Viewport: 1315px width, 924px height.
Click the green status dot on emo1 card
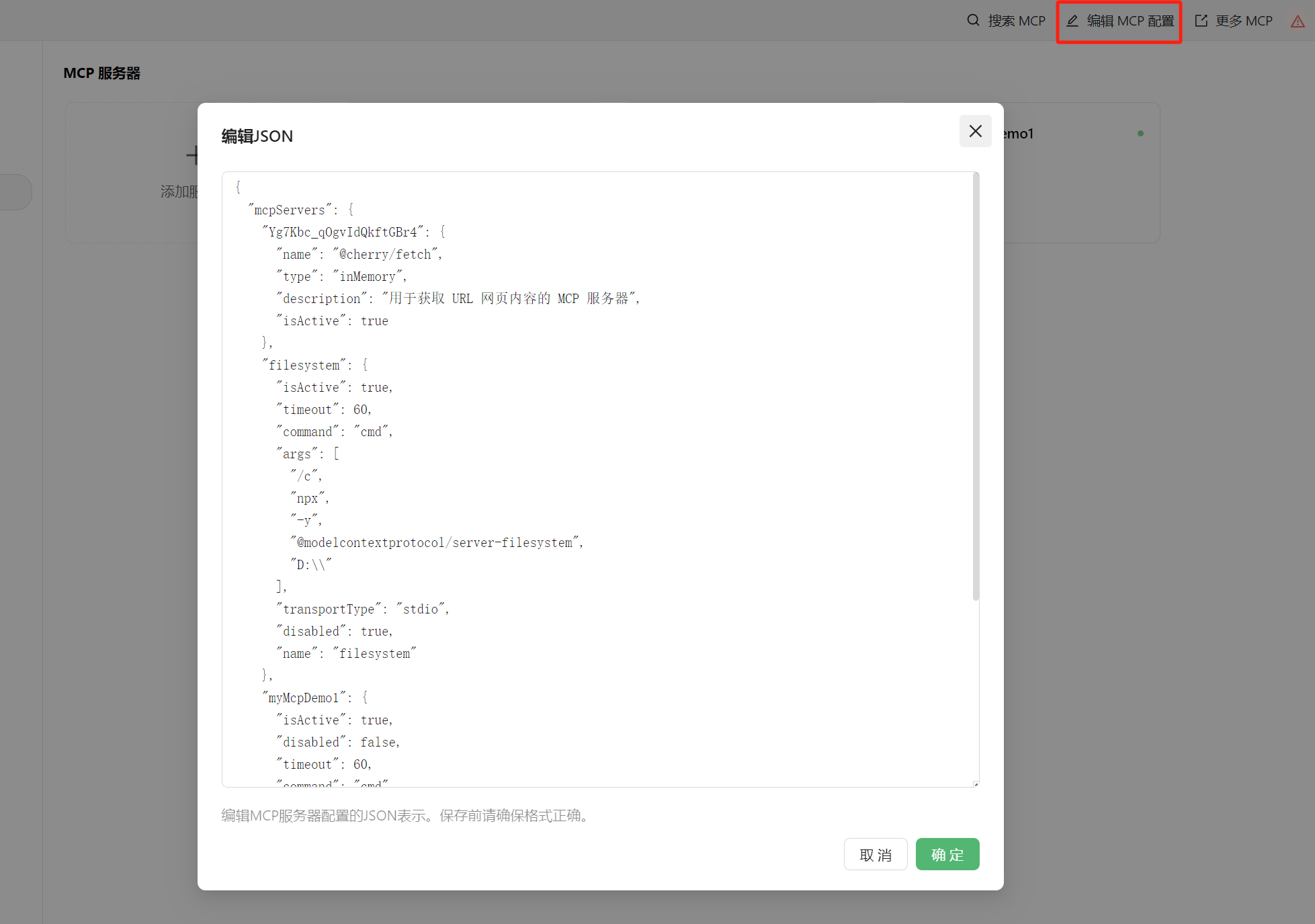click(x=1140, y=133)
